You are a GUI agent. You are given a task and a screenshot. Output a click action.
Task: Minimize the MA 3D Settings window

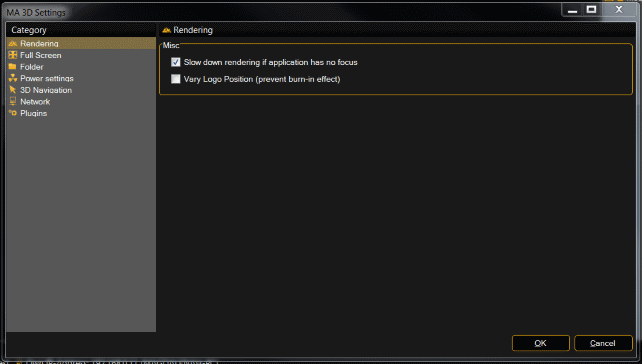coord(572,10)
